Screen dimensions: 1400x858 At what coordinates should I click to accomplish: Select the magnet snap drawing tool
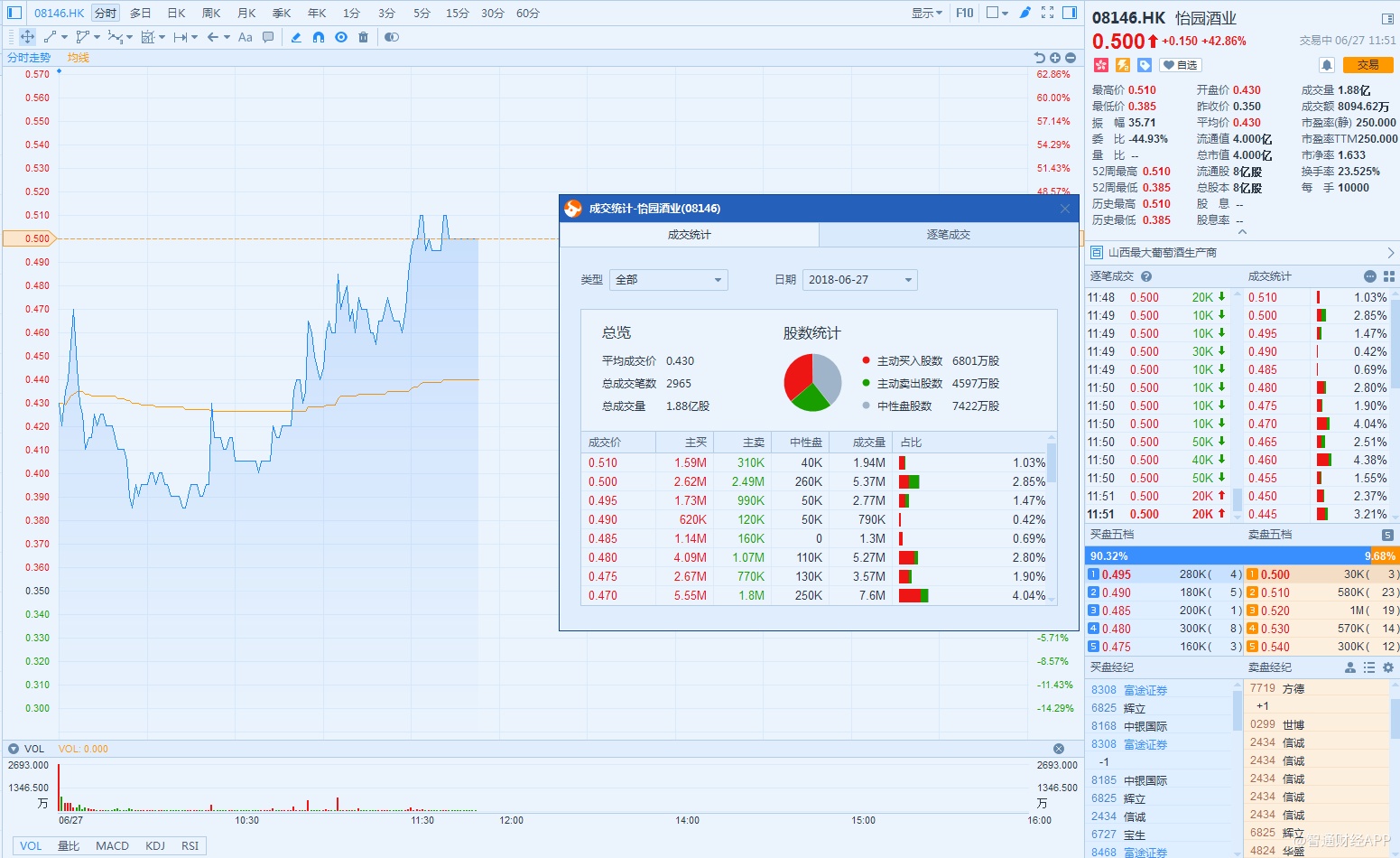[x=319, y=37]
